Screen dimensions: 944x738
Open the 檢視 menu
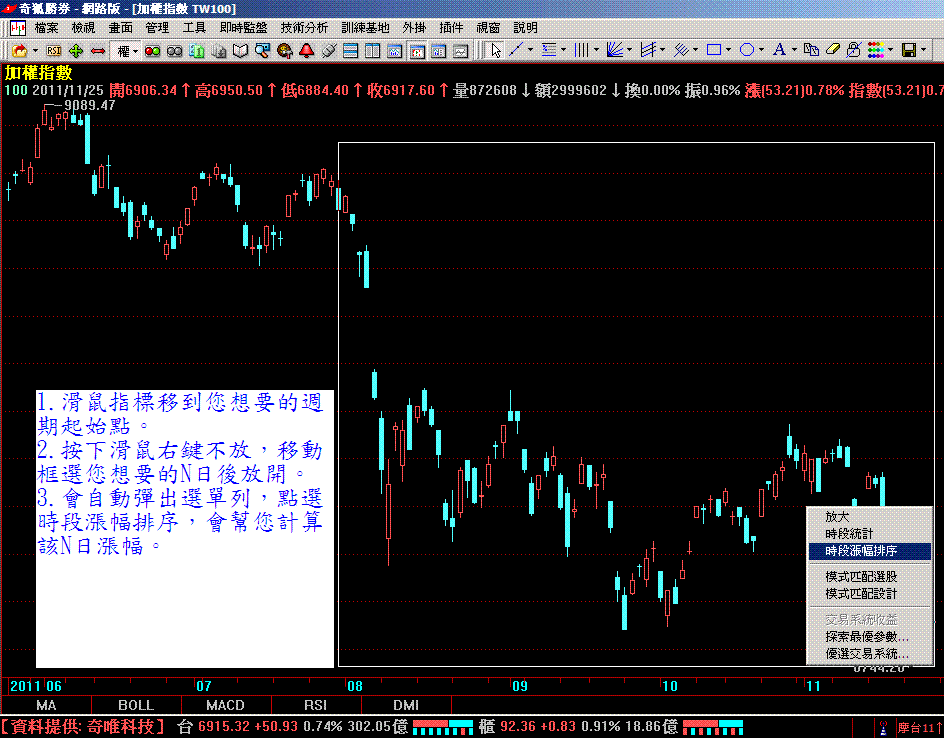click(x=83, y=28)
